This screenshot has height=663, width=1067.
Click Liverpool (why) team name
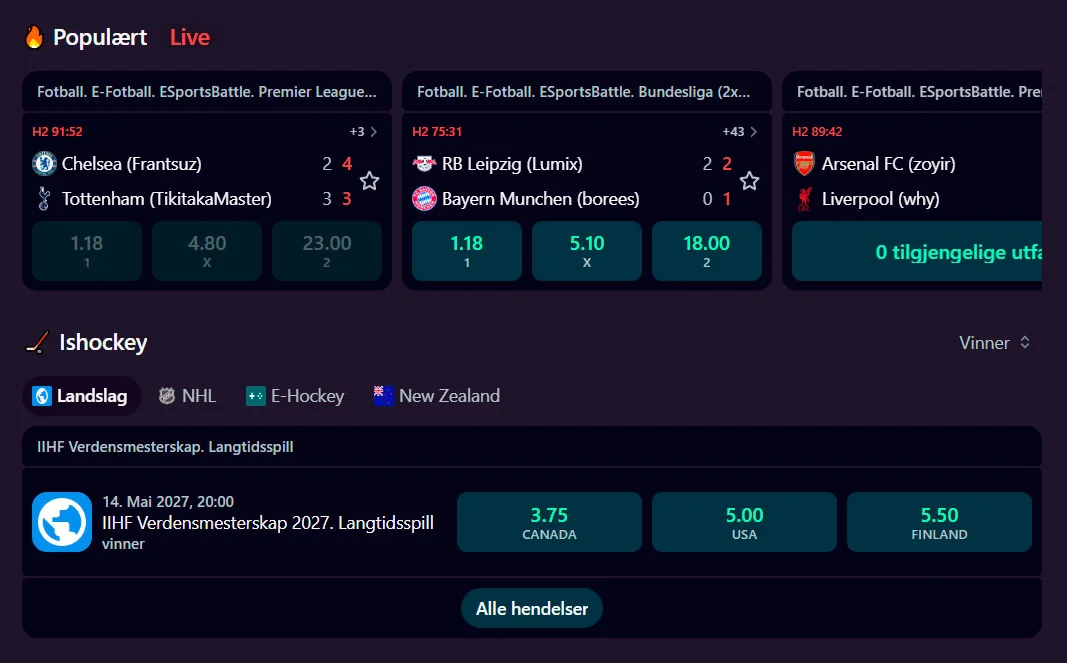pos(881,199)
